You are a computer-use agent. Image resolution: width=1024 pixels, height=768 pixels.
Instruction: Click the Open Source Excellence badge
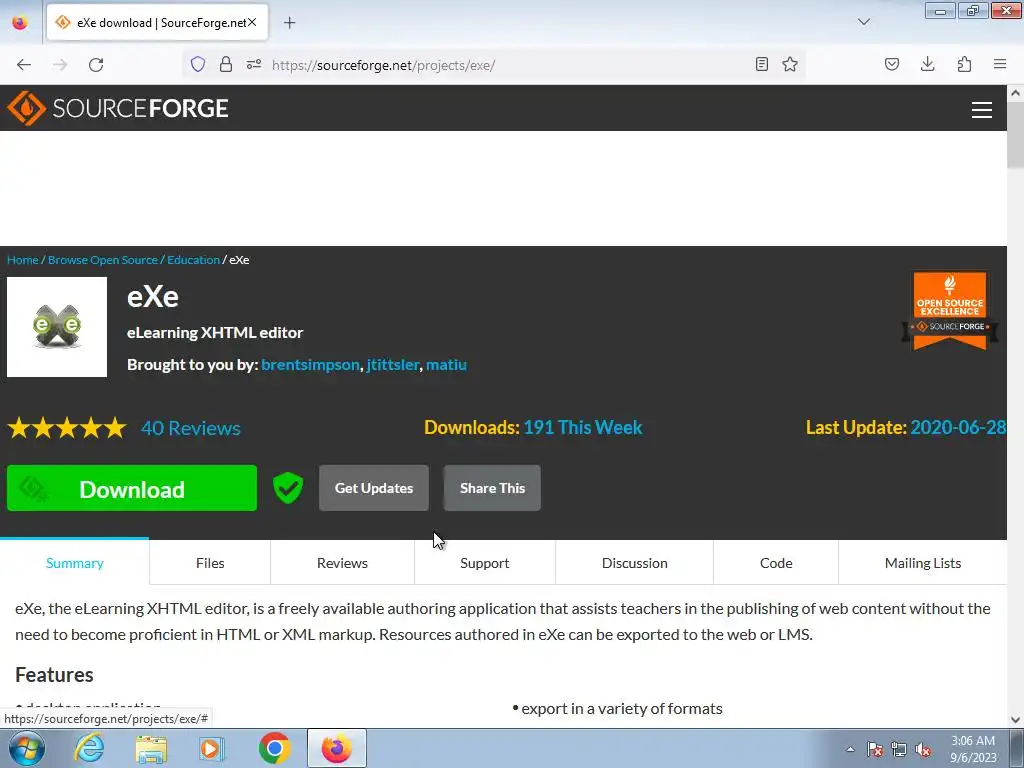pos(950,311)
